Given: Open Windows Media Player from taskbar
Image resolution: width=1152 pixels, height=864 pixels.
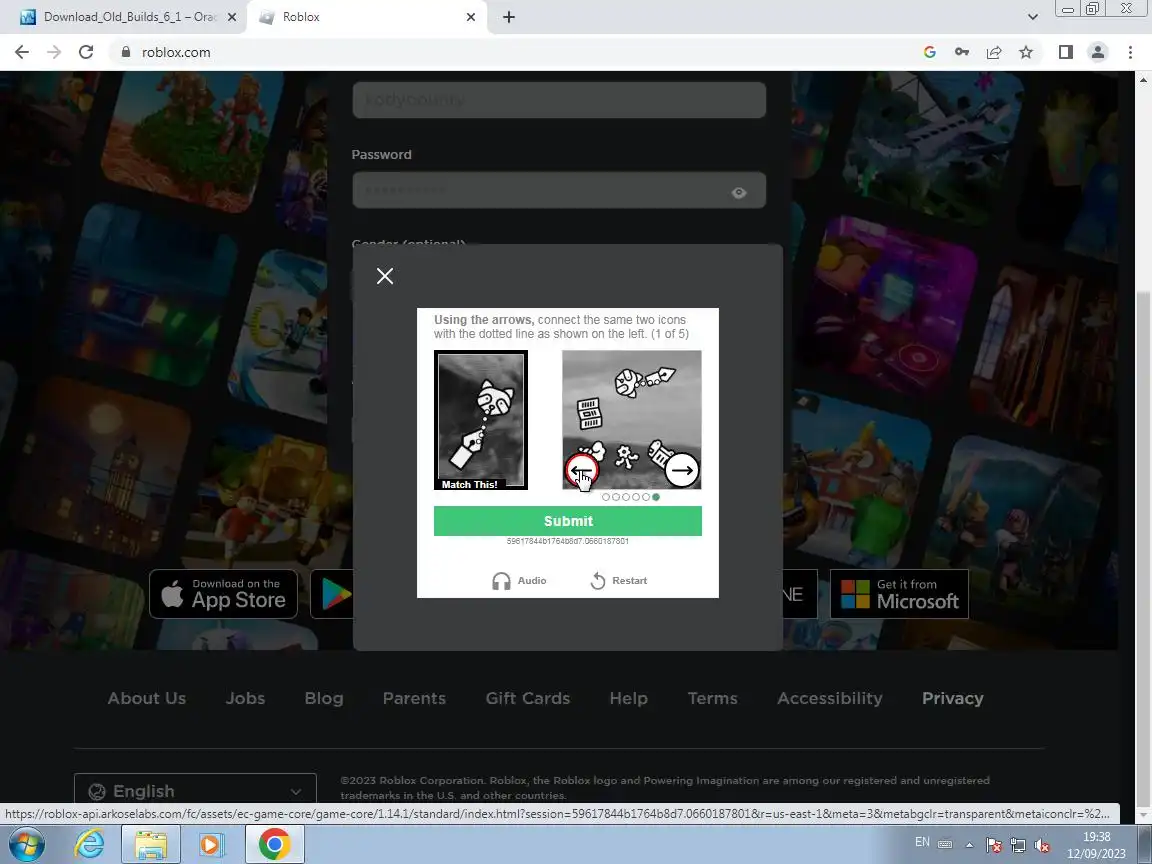Looking at the screenshot, I should (211, 844).
